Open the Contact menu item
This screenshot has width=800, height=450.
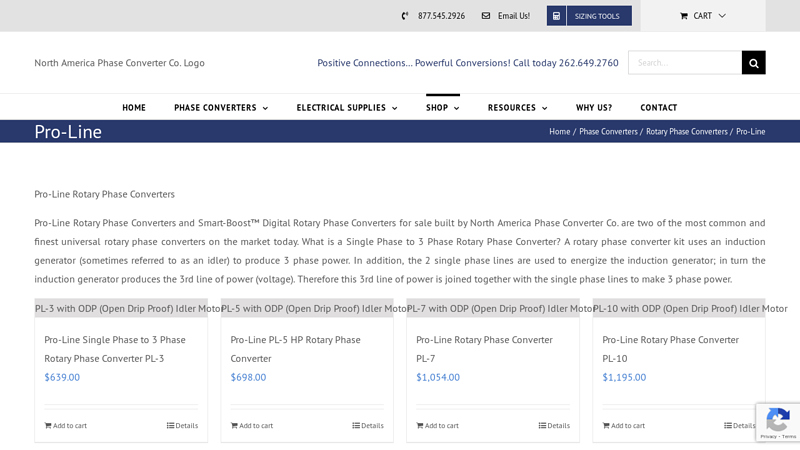[658, 108]
